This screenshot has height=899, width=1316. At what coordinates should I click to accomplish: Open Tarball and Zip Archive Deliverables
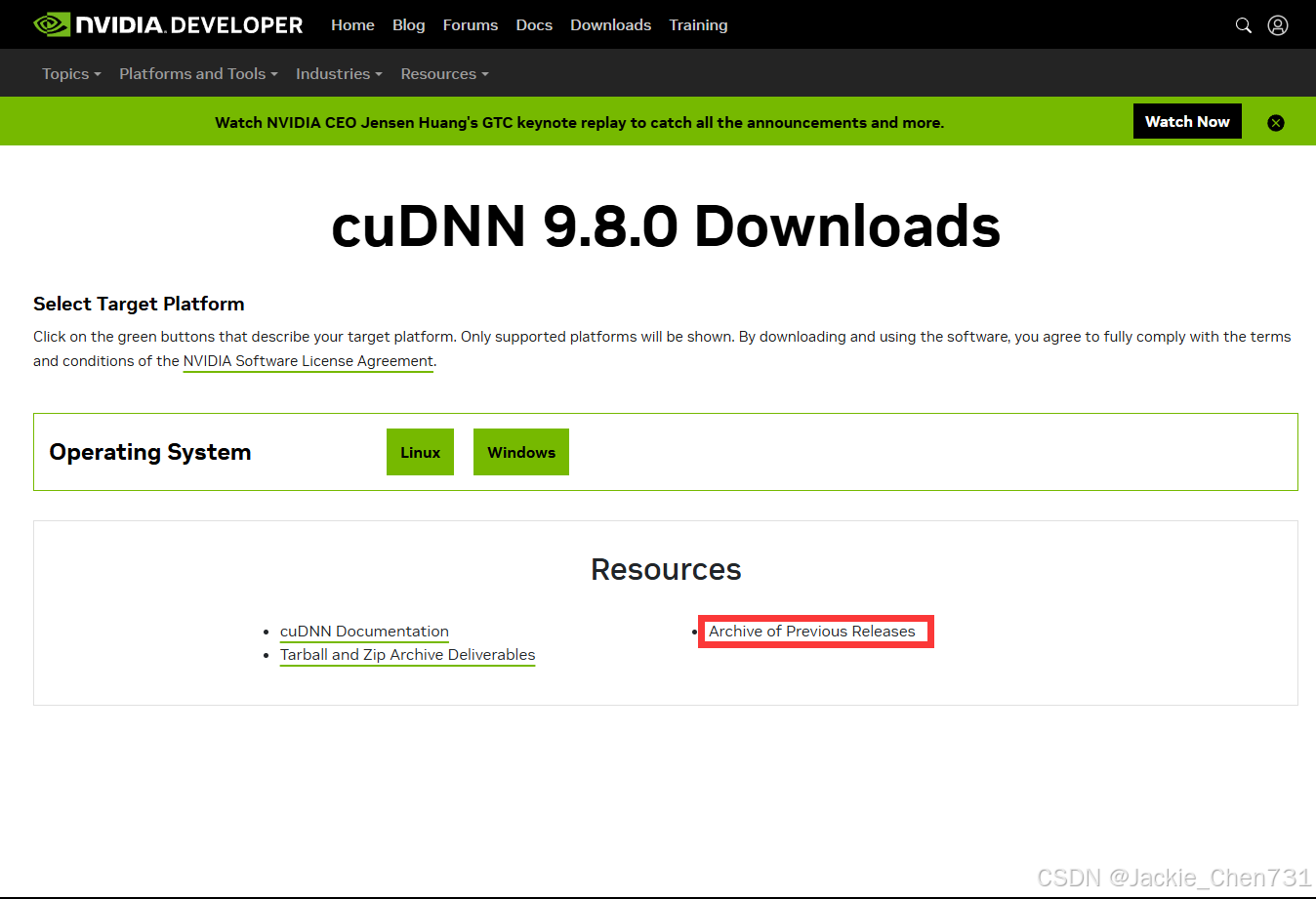point(407,654)
